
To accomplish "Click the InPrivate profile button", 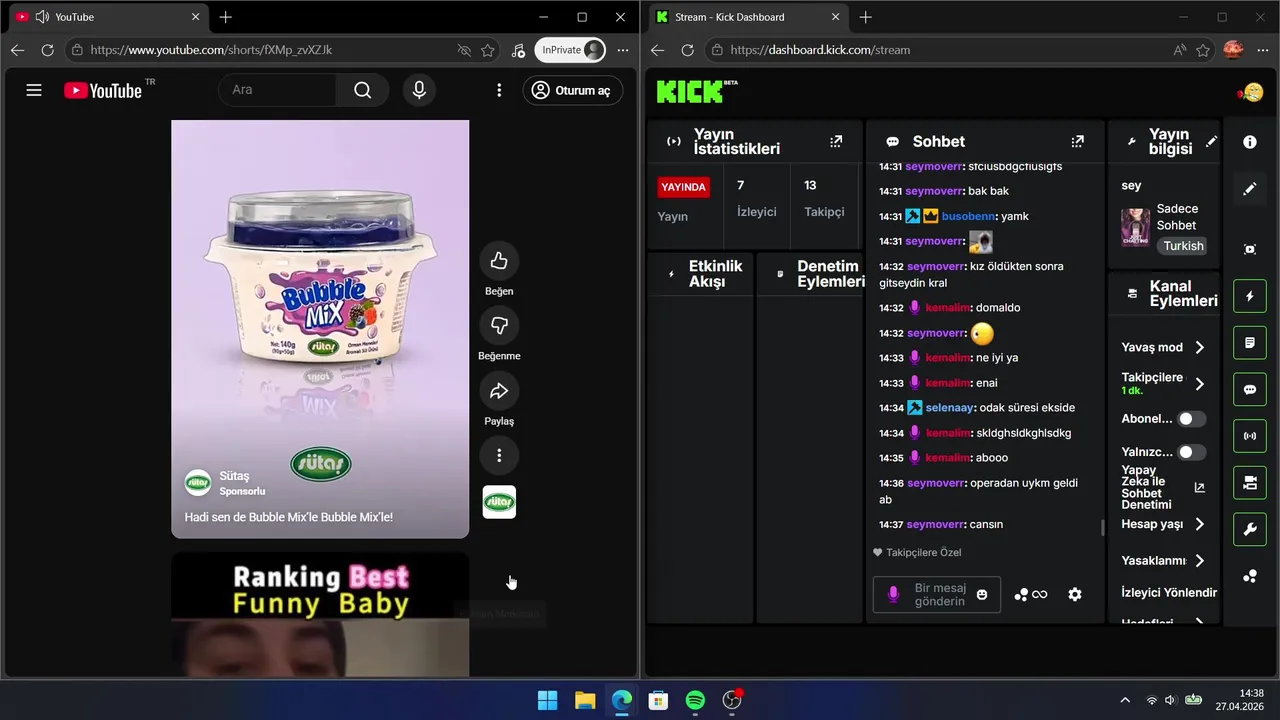I will tap(570, 50).
